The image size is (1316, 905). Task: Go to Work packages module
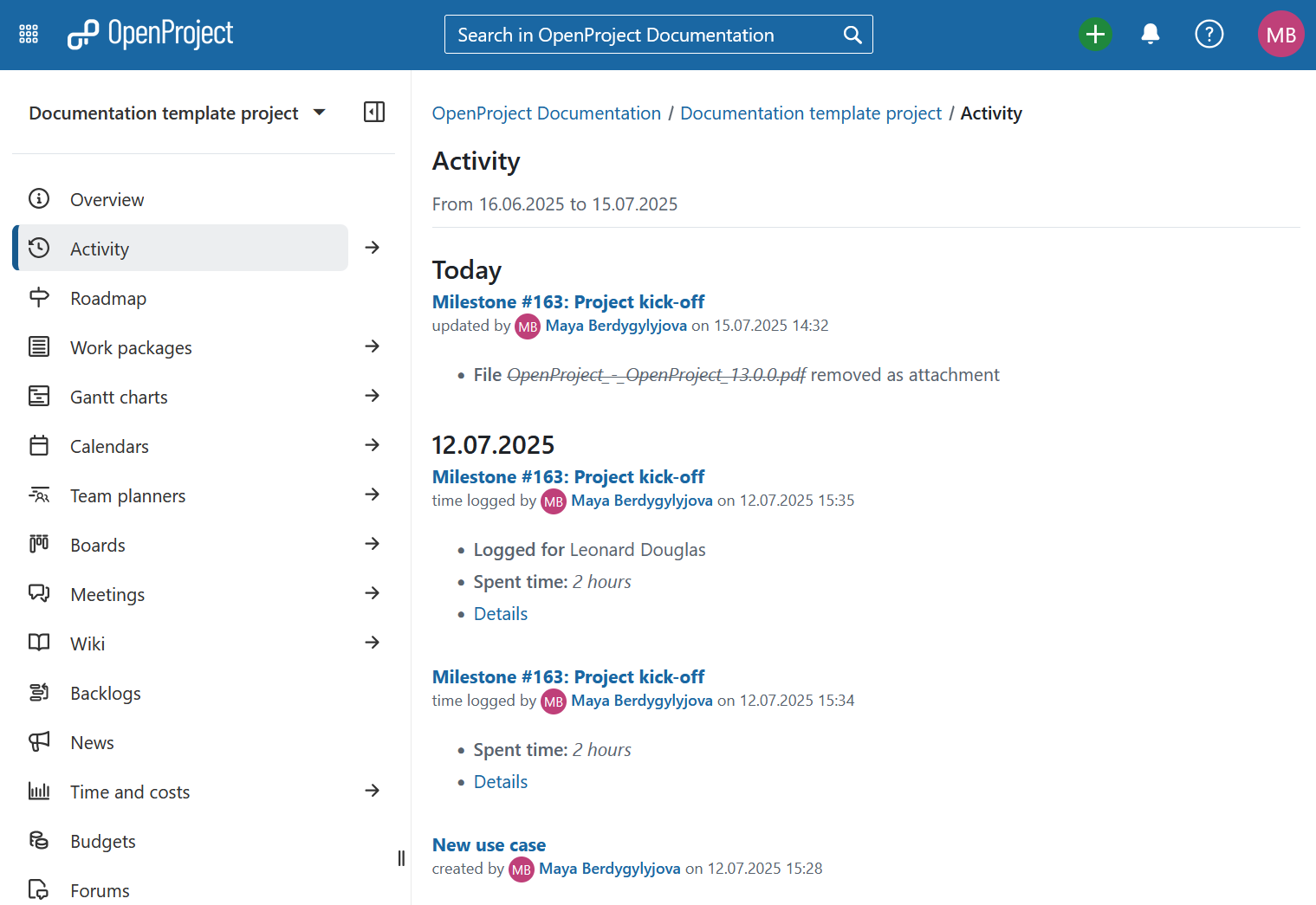pos(180,347)
